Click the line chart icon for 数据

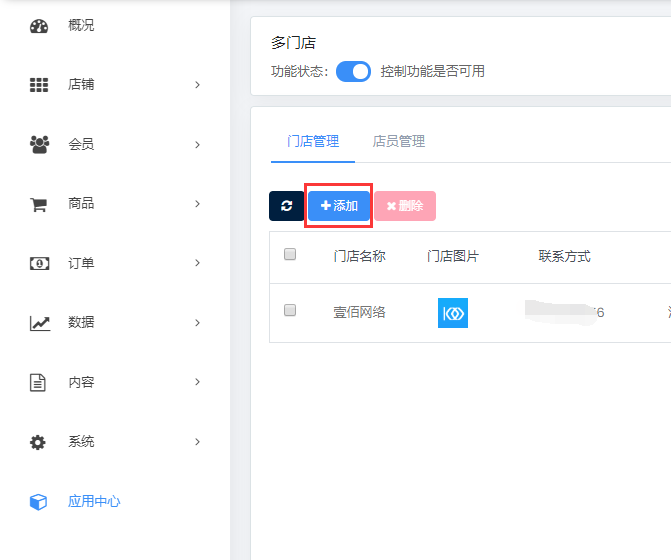tap(39, 323)
